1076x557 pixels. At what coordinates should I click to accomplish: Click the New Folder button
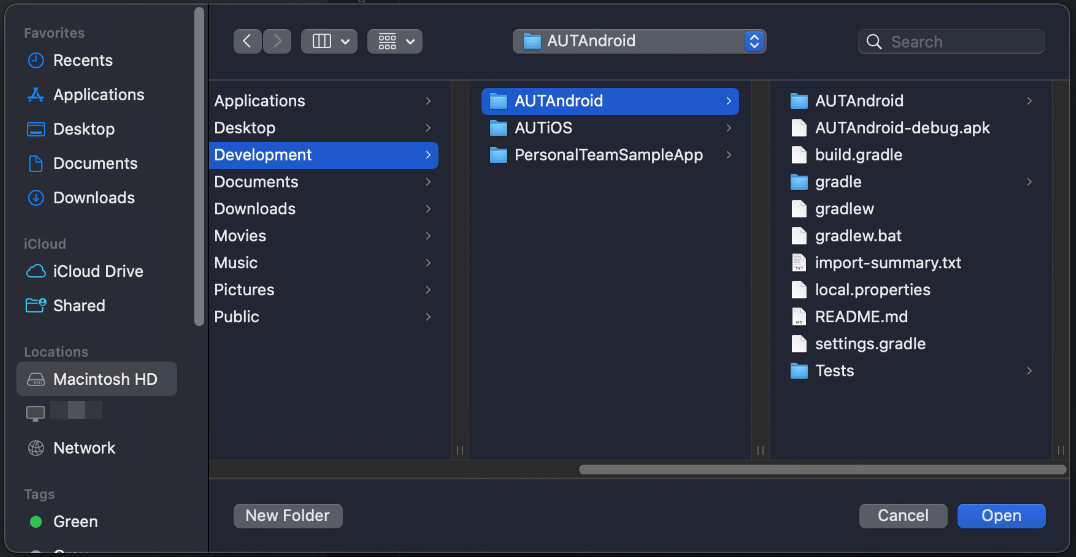(287, 515)
